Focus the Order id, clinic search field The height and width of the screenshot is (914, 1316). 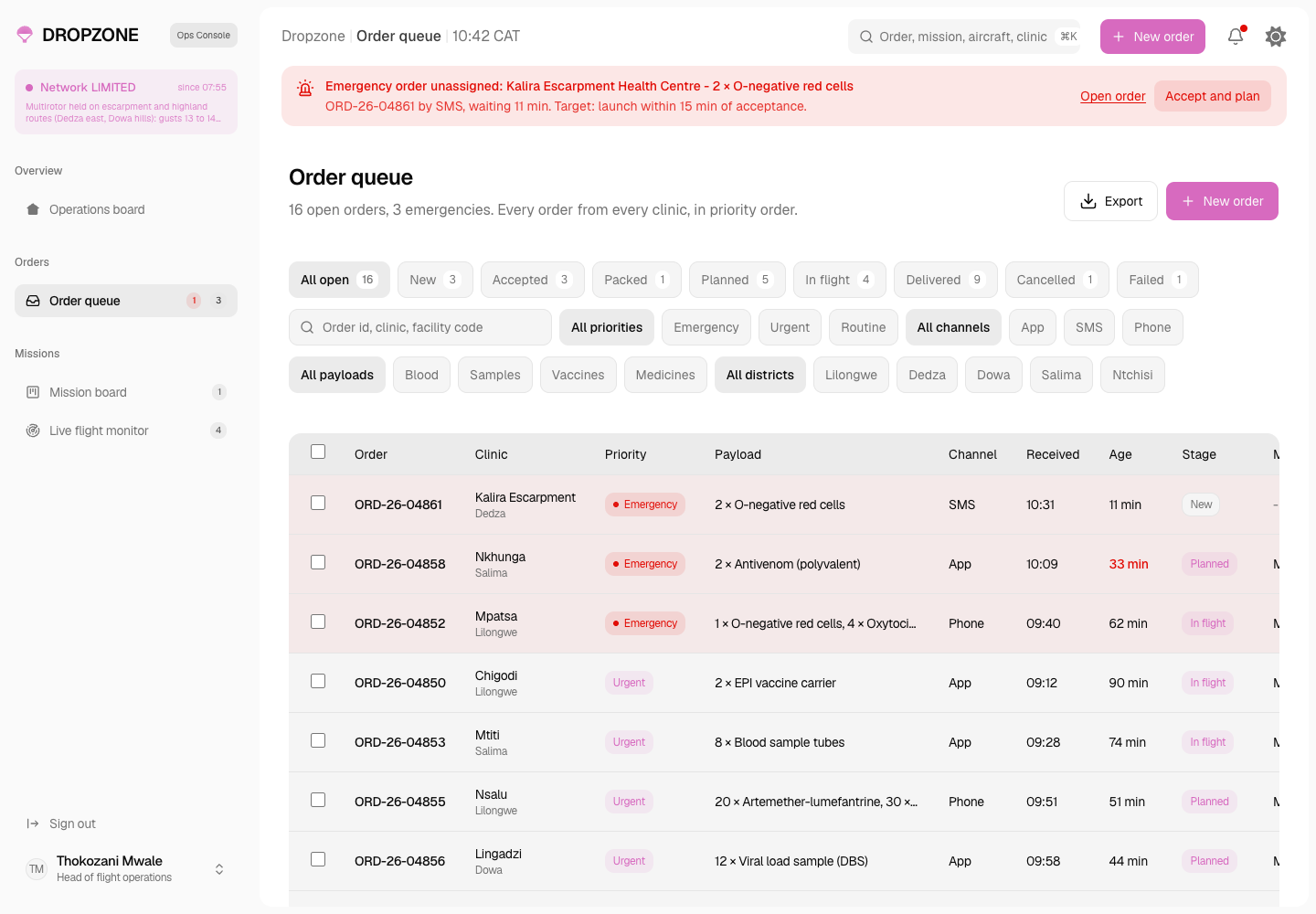coord(420,327)
